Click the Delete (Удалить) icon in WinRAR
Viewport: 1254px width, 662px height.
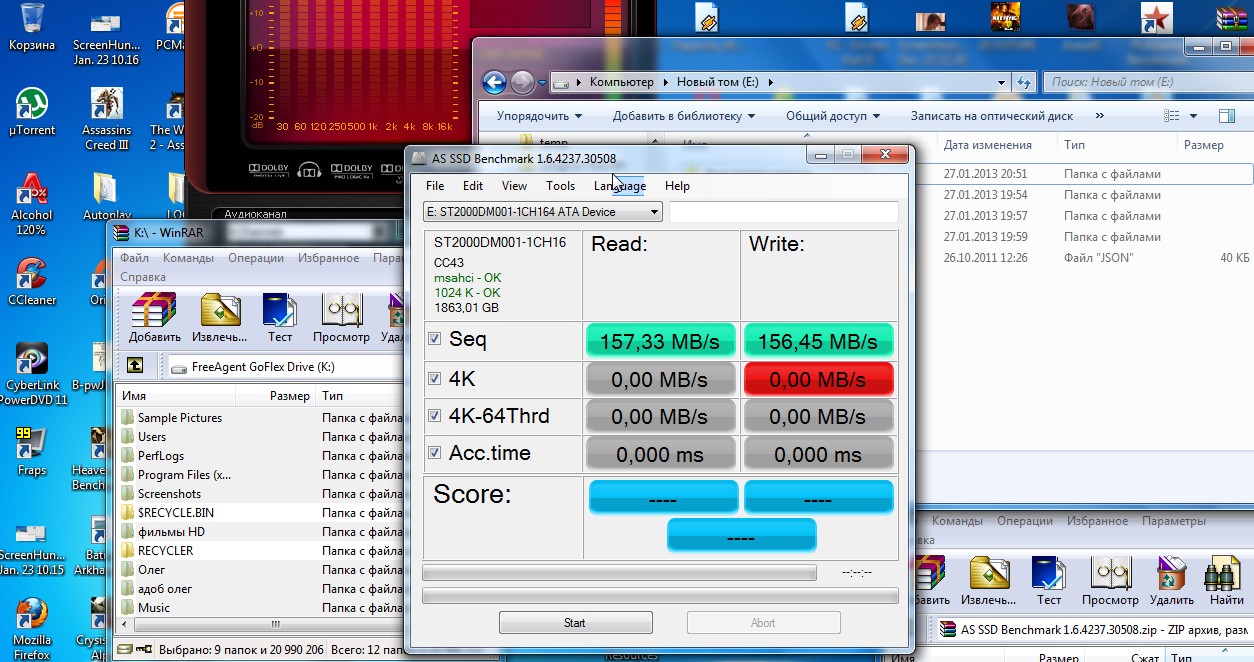pos(1171,581)
